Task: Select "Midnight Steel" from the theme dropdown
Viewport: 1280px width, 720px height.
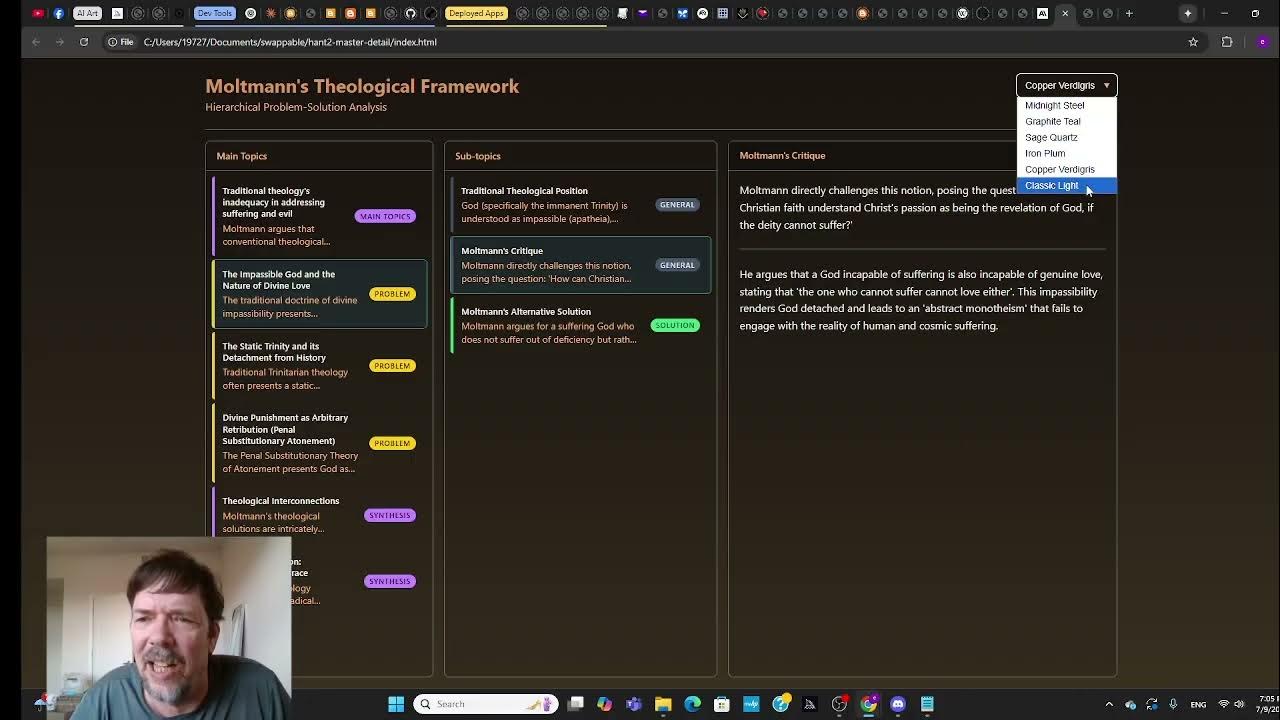Action: 1055,105
